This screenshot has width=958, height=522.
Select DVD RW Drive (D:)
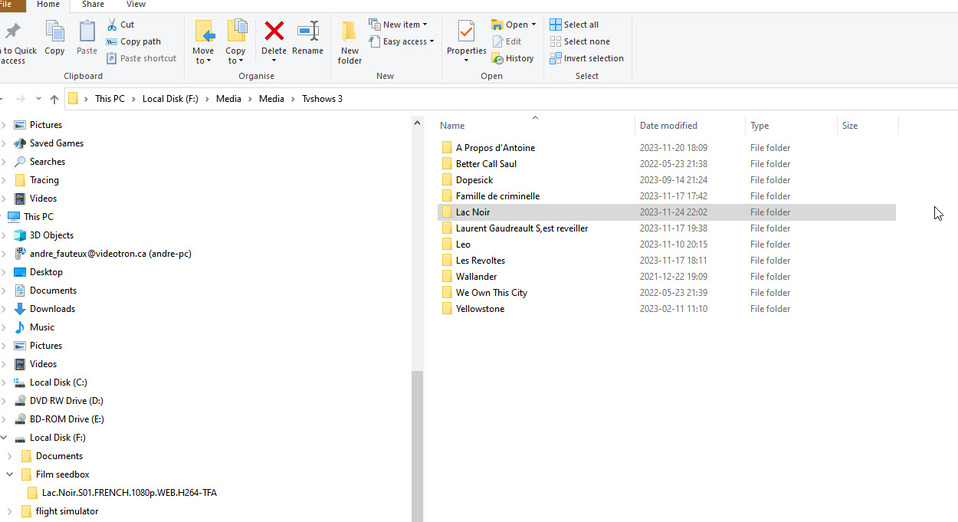tap(66, 401)
